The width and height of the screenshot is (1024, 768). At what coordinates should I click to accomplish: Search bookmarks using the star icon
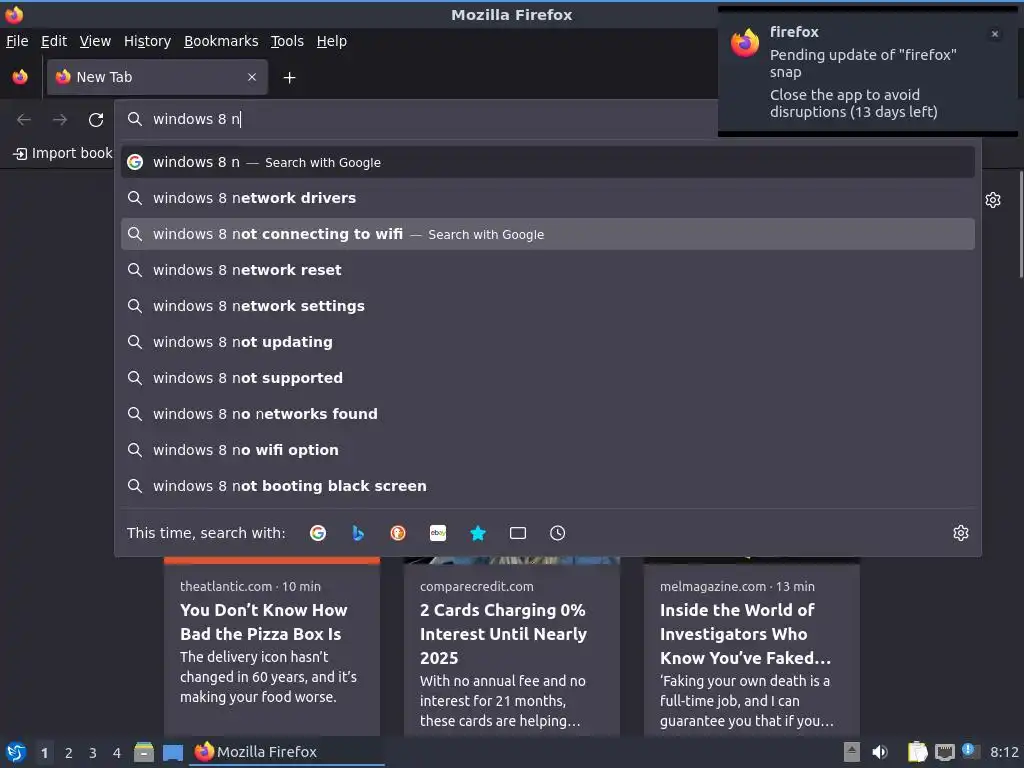point(478,533)
